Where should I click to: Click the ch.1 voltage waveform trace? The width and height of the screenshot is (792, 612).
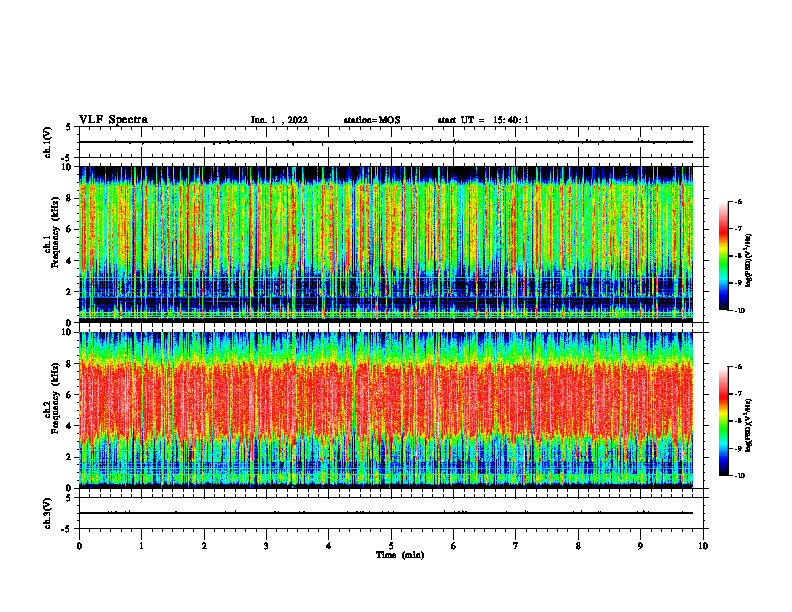click(386, 142)
